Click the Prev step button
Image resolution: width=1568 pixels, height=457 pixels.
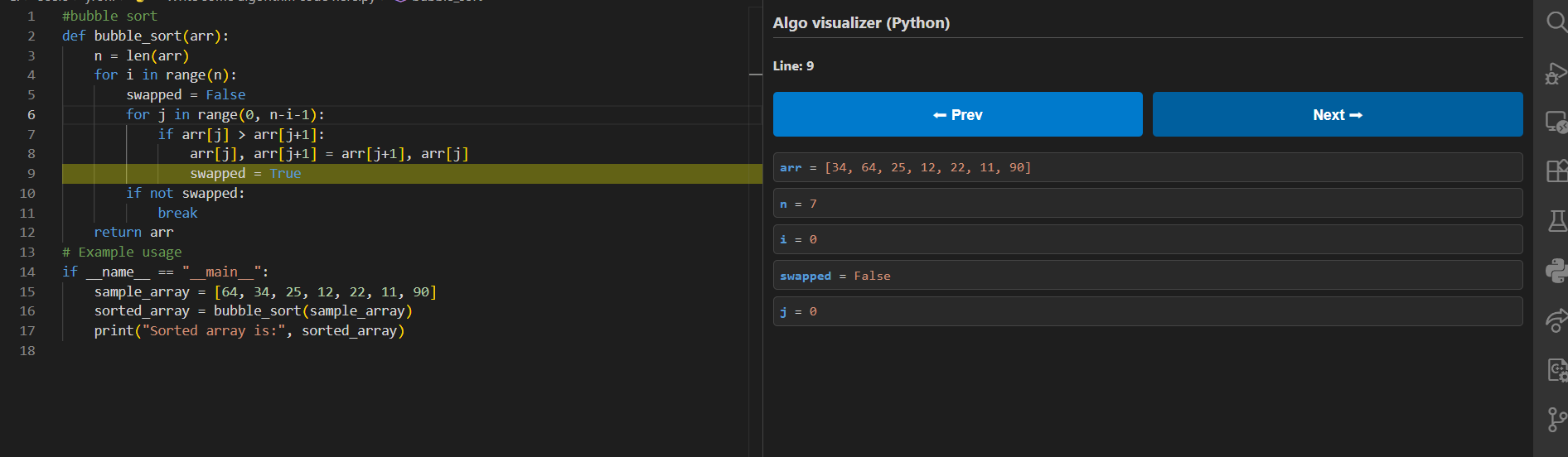tap(957, 114)
